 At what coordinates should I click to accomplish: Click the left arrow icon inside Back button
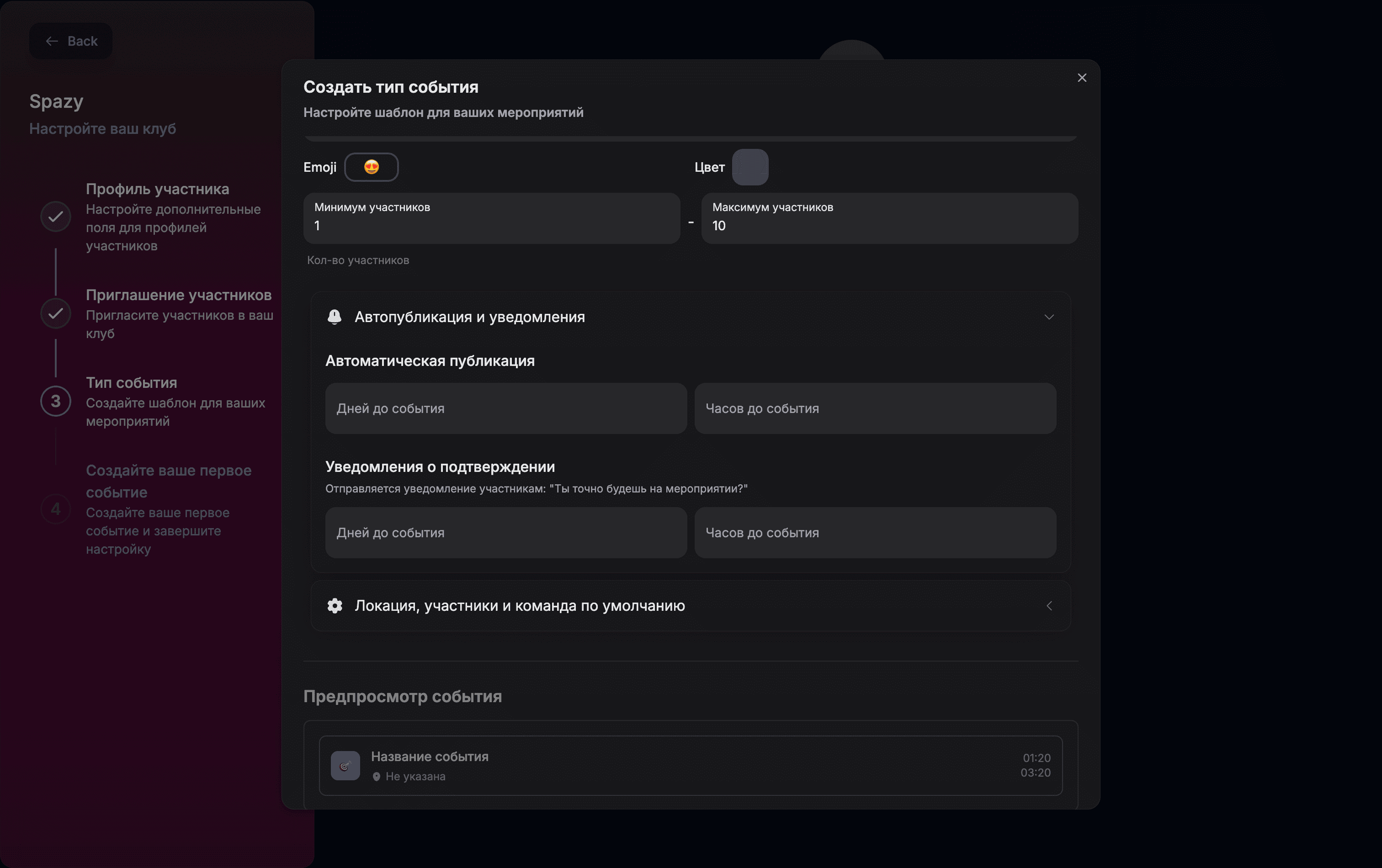[52, 41]
